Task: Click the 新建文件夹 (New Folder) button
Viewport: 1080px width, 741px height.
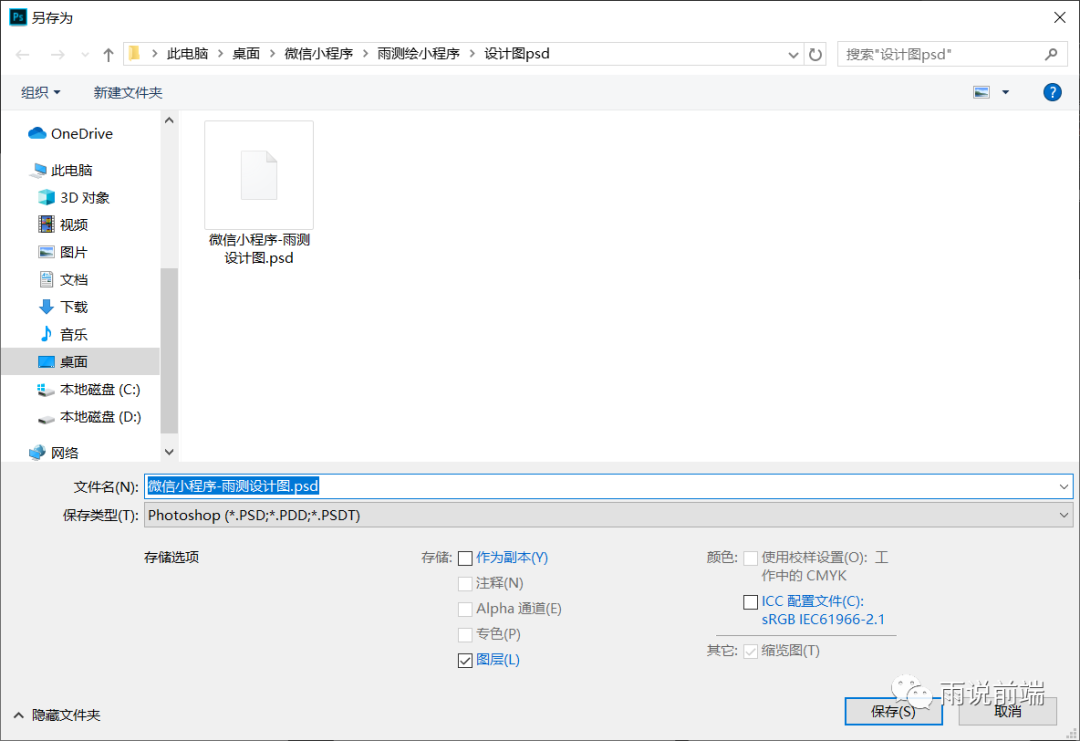Action: coord(128,91)
